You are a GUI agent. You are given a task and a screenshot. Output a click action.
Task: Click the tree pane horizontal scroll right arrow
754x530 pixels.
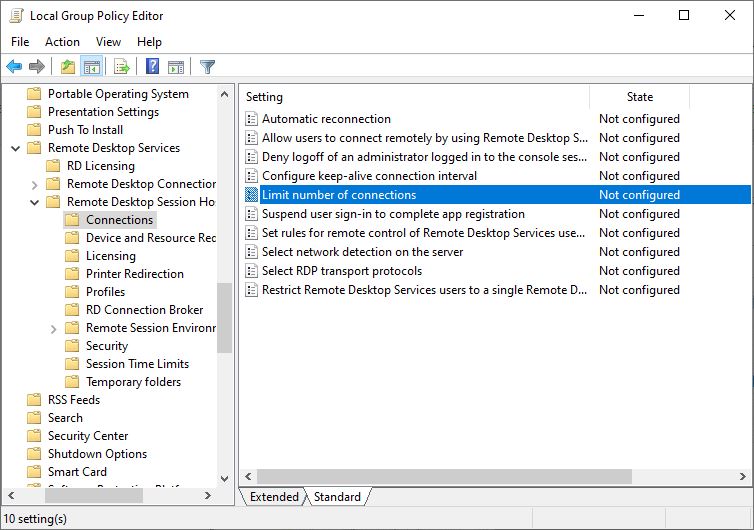[208, 495]
